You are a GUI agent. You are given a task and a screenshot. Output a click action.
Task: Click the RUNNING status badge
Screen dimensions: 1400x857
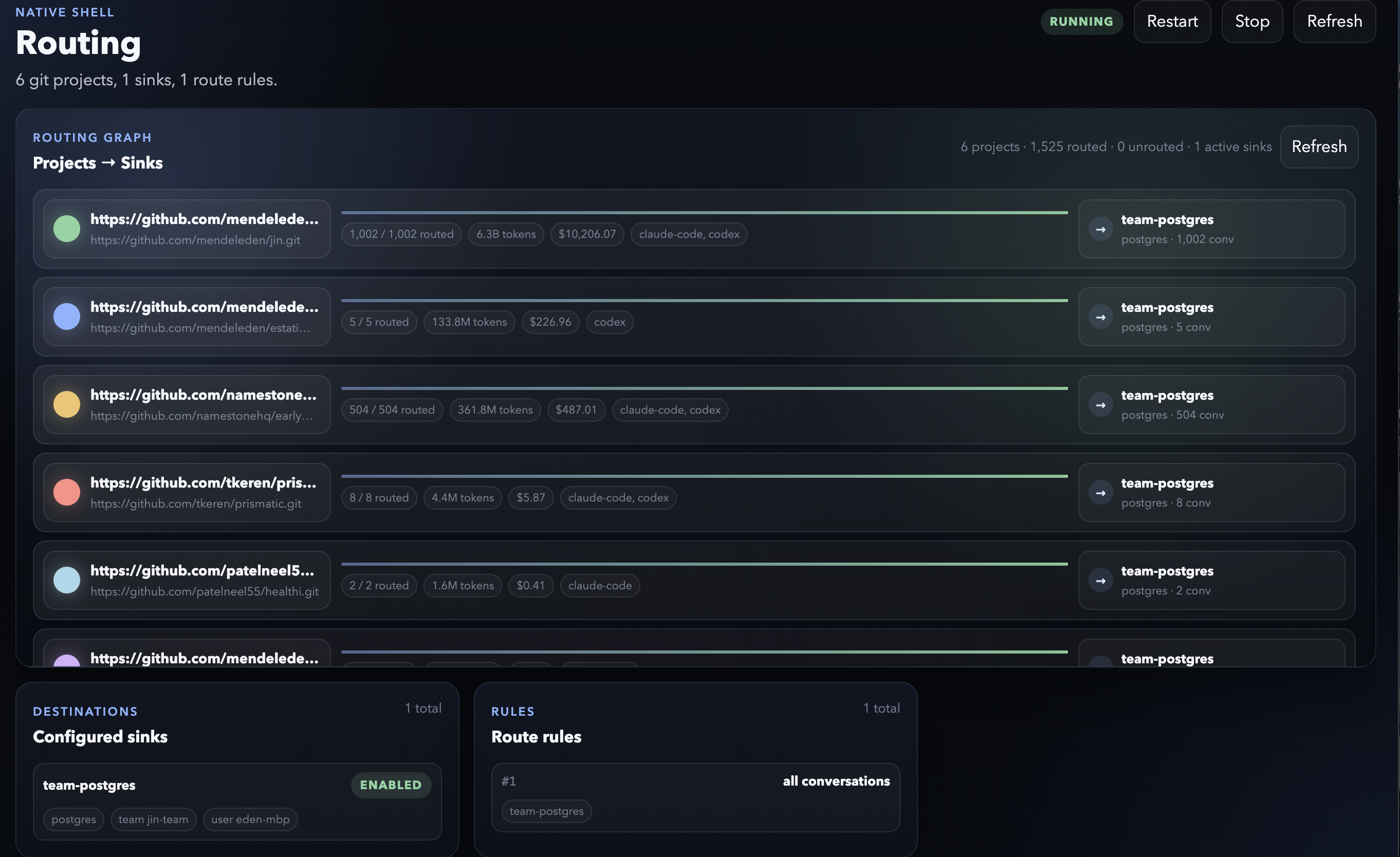click(1081, 22)
